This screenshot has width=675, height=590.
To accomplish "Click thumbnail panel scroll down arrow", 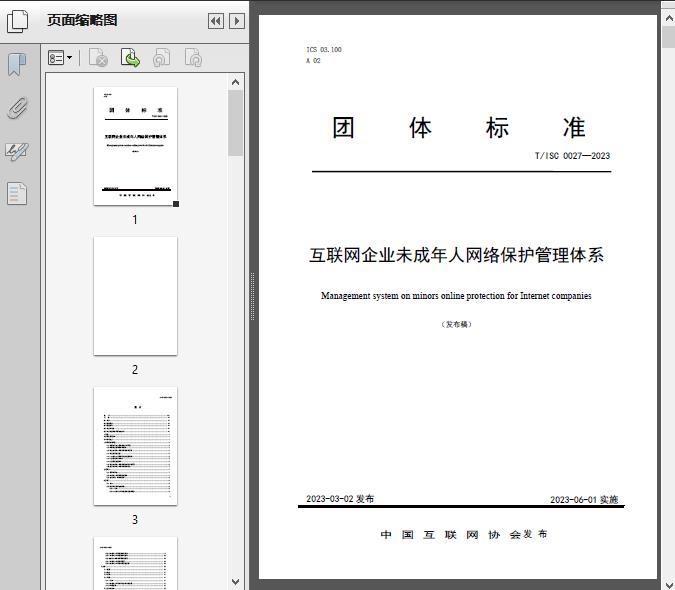I will click(235, 582).
